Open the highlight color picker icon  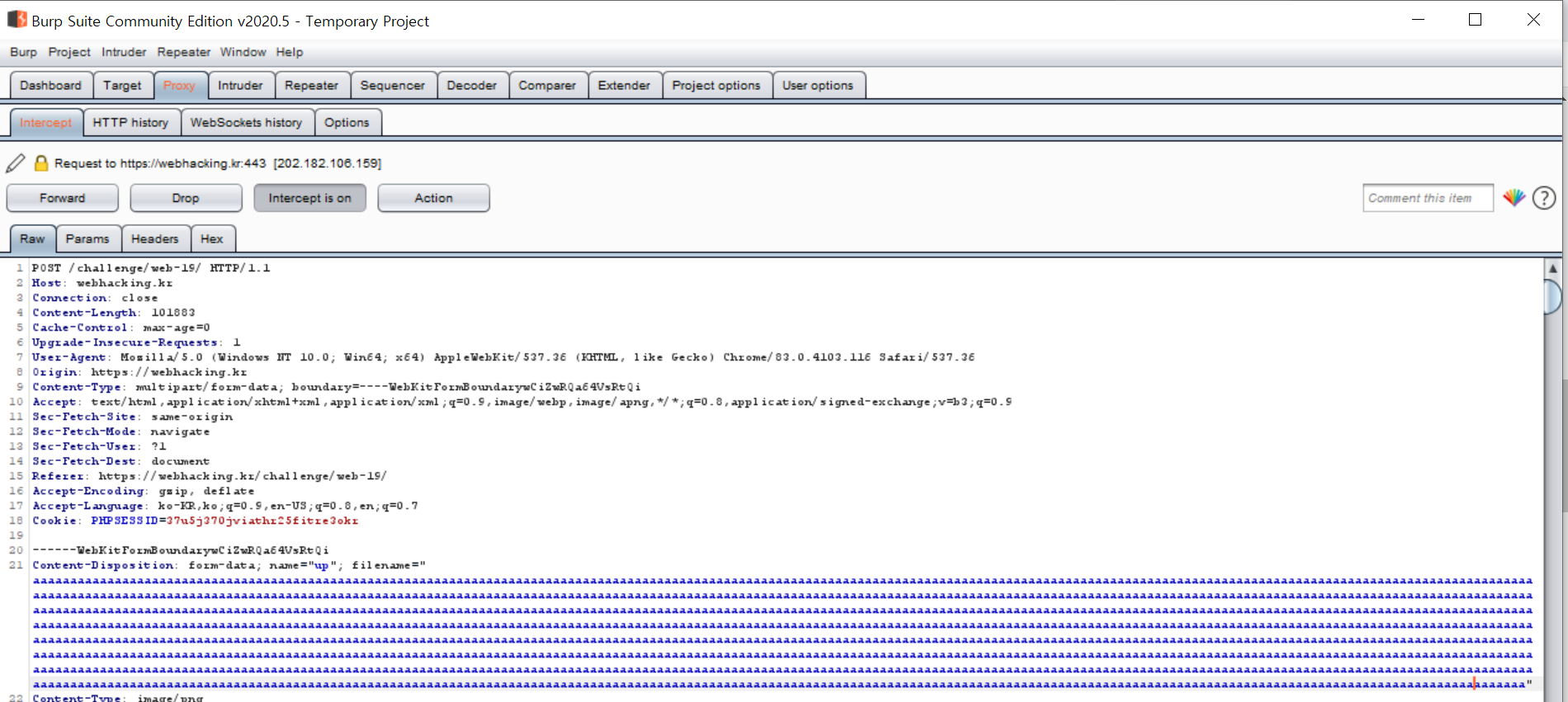(x=1514, y=198)
